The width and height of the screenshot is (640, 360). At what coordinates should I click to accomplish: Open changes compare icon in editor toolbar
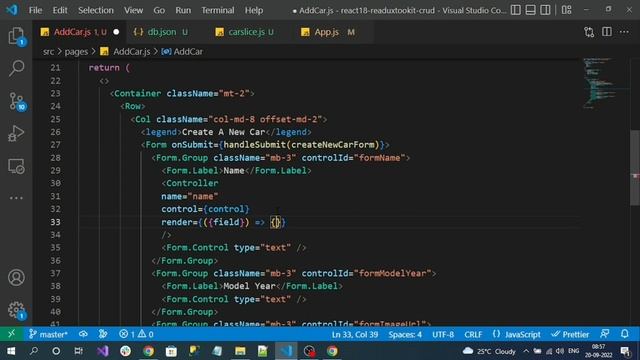point(589,32)
